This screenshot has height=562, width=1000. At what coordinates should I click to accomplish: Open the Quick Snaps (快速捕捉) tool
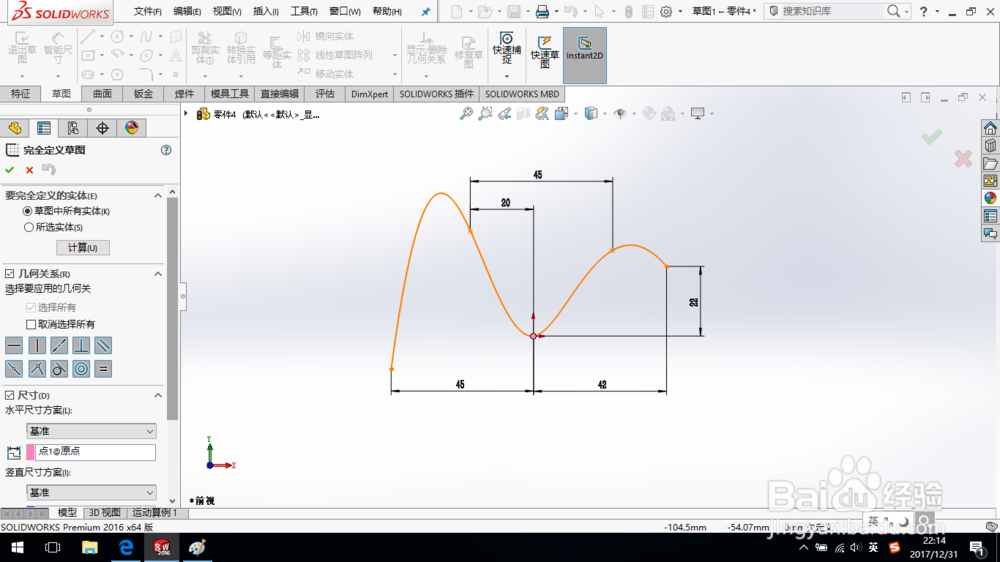pyautogui.click(x=507, y=48)
